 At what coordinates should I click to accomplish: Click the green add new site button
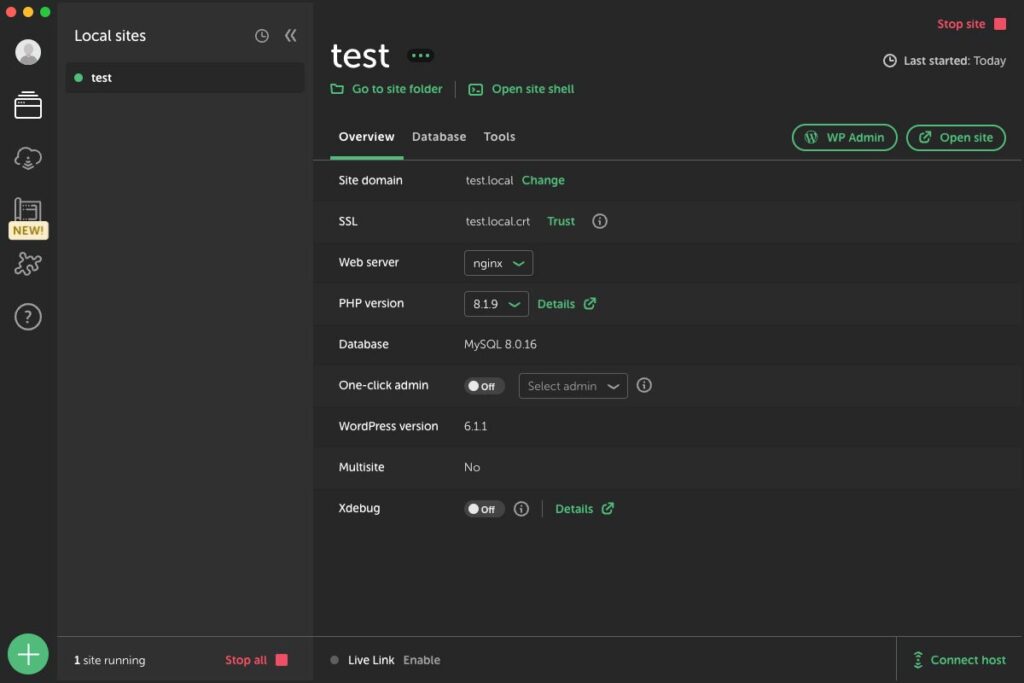pos(28,654)
